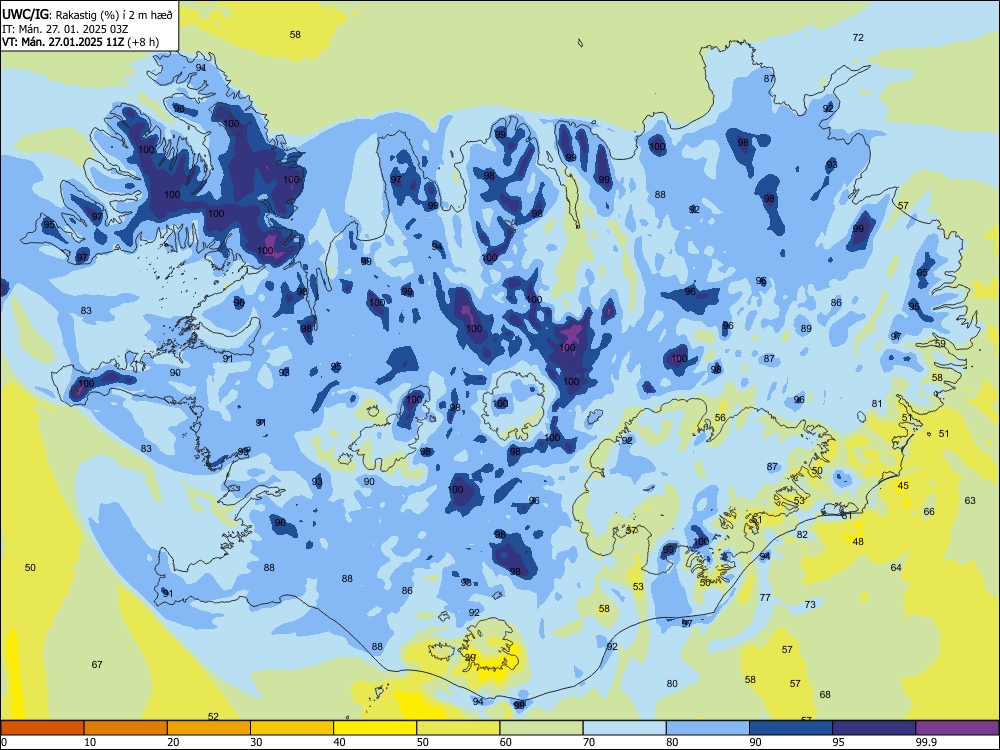The height and width of the screenshot is (750, 1000).
Task: Click the bright yellow 40–50 legend swatch
Action: [x=375, y=728]
